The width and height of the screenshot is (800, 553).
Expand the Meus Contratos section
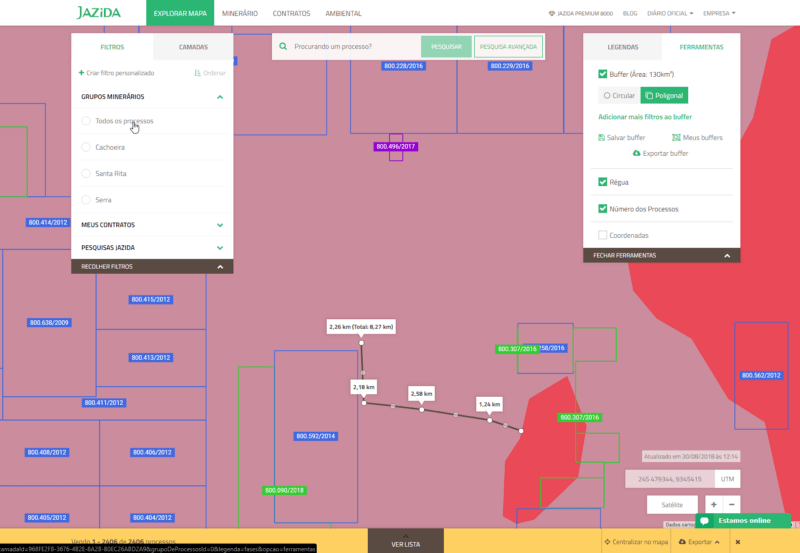pos(219,225)
